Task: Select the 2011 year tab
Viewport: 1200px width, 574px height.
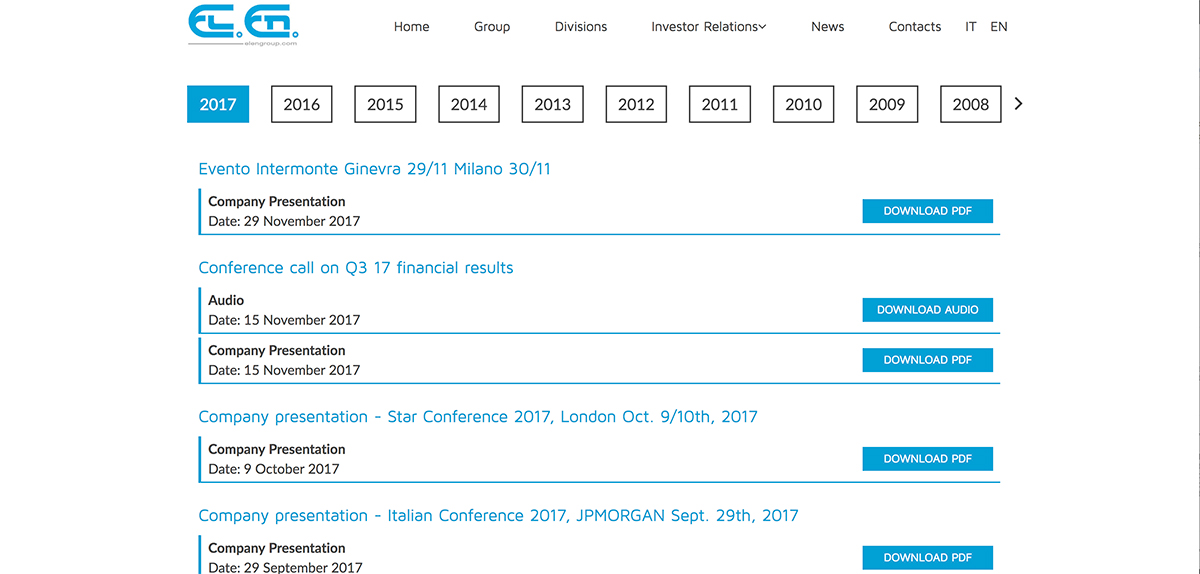Action: point(720,104)
